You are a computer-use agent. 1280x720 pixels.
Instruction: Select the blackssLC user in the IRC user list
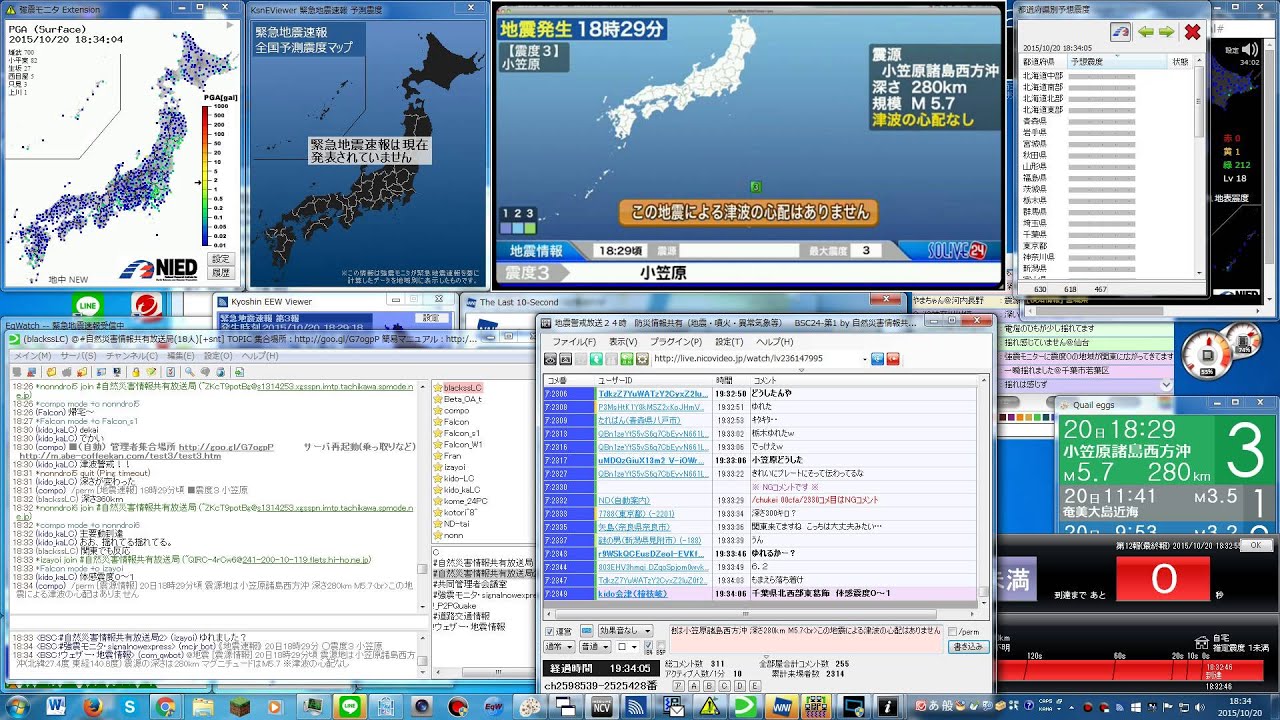462,388
